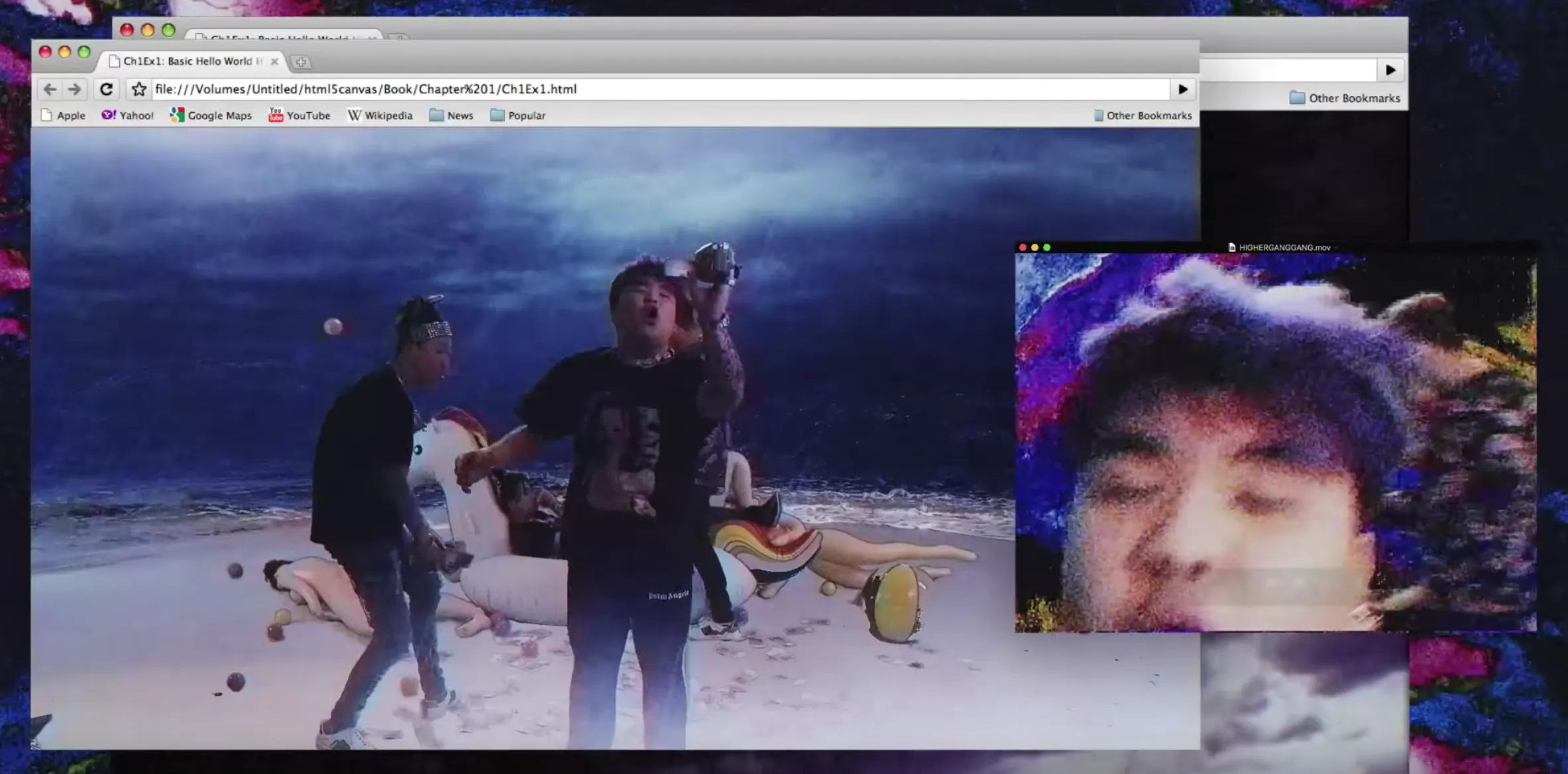Open the Apple bookmark
Screen dimensions: 1568x774
pos(64,115)
